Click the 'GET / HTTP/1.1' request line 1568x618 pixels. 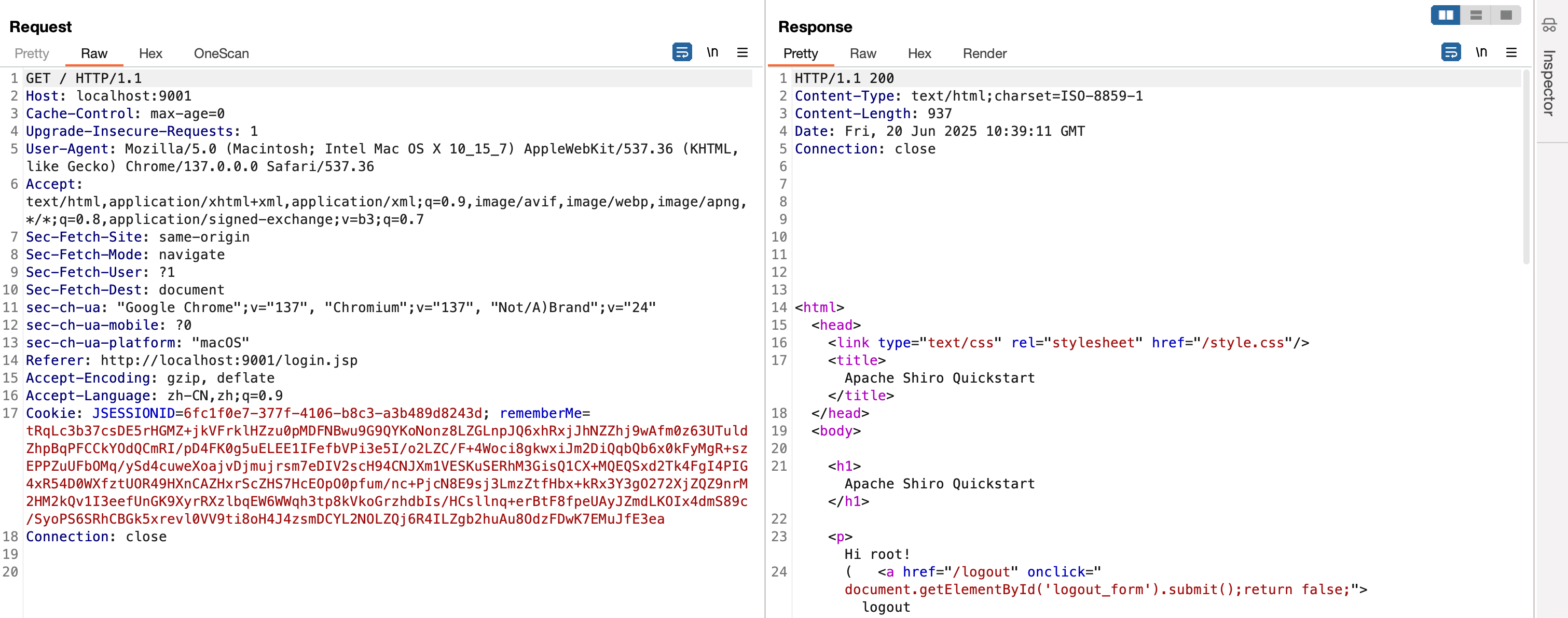84,78
